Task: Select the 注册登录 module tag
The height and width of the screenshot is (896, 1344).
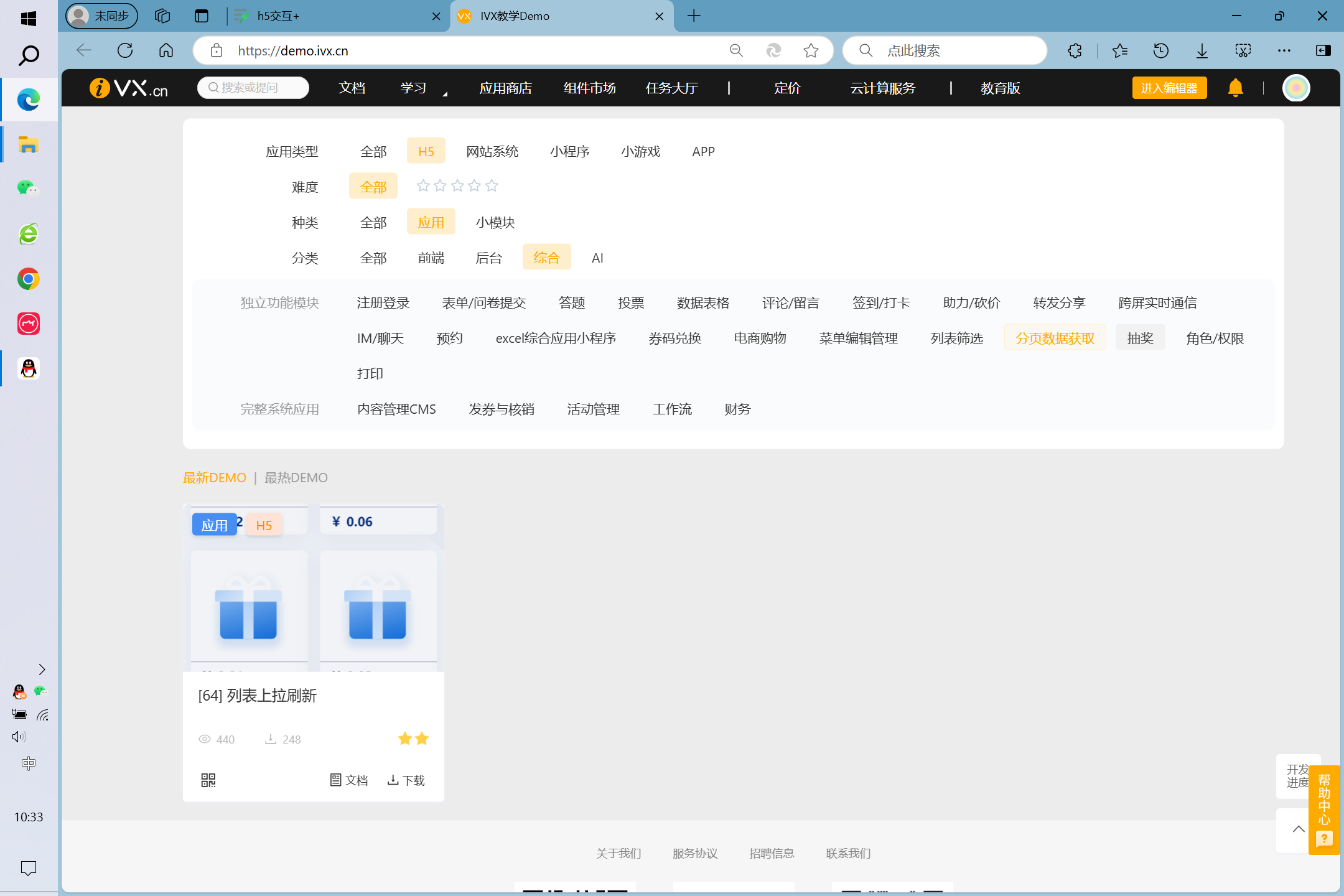Action: tap(383, 302)
